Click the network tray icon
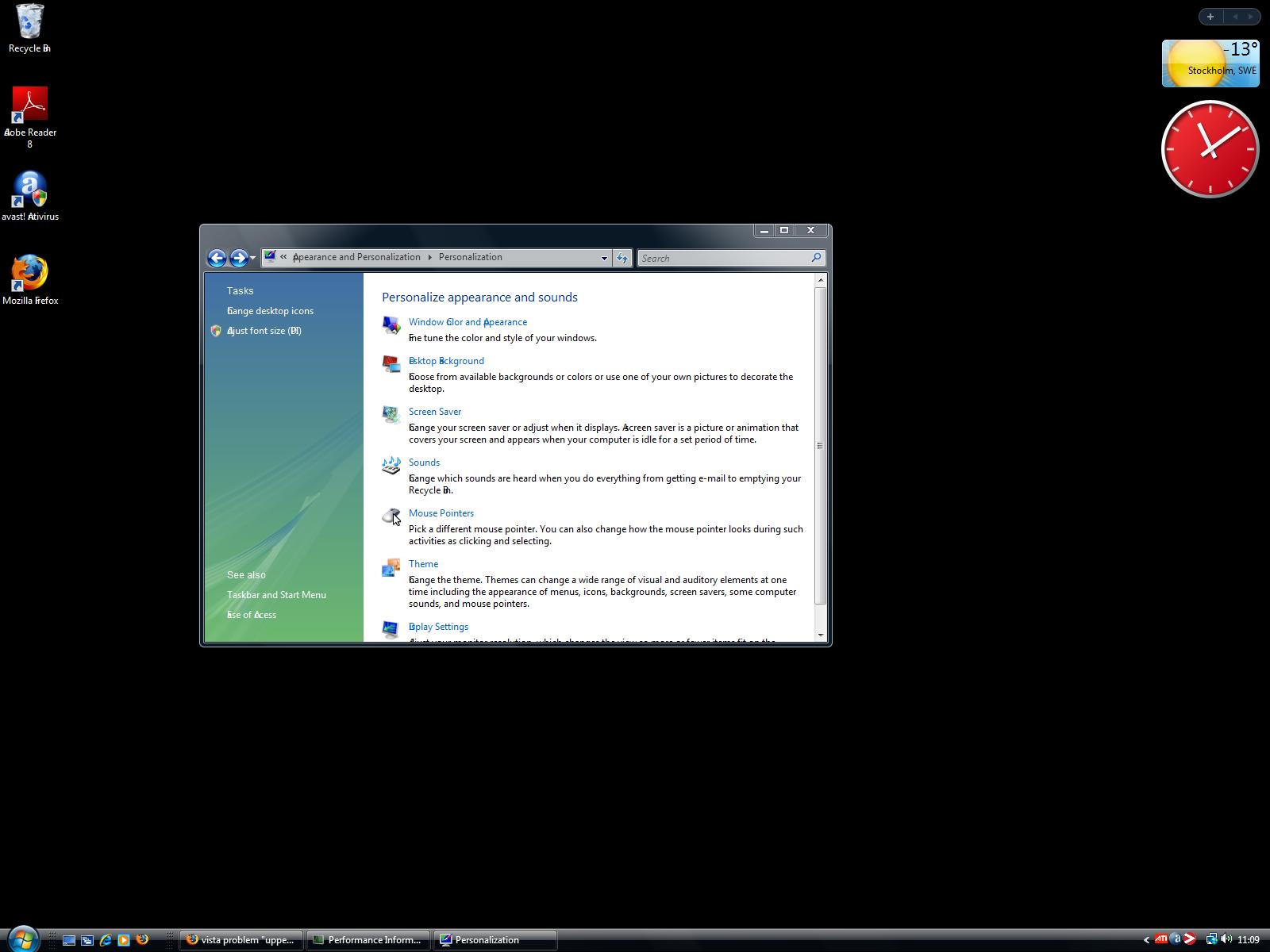Viewport: 1270px width, 952px height. 1212,939
